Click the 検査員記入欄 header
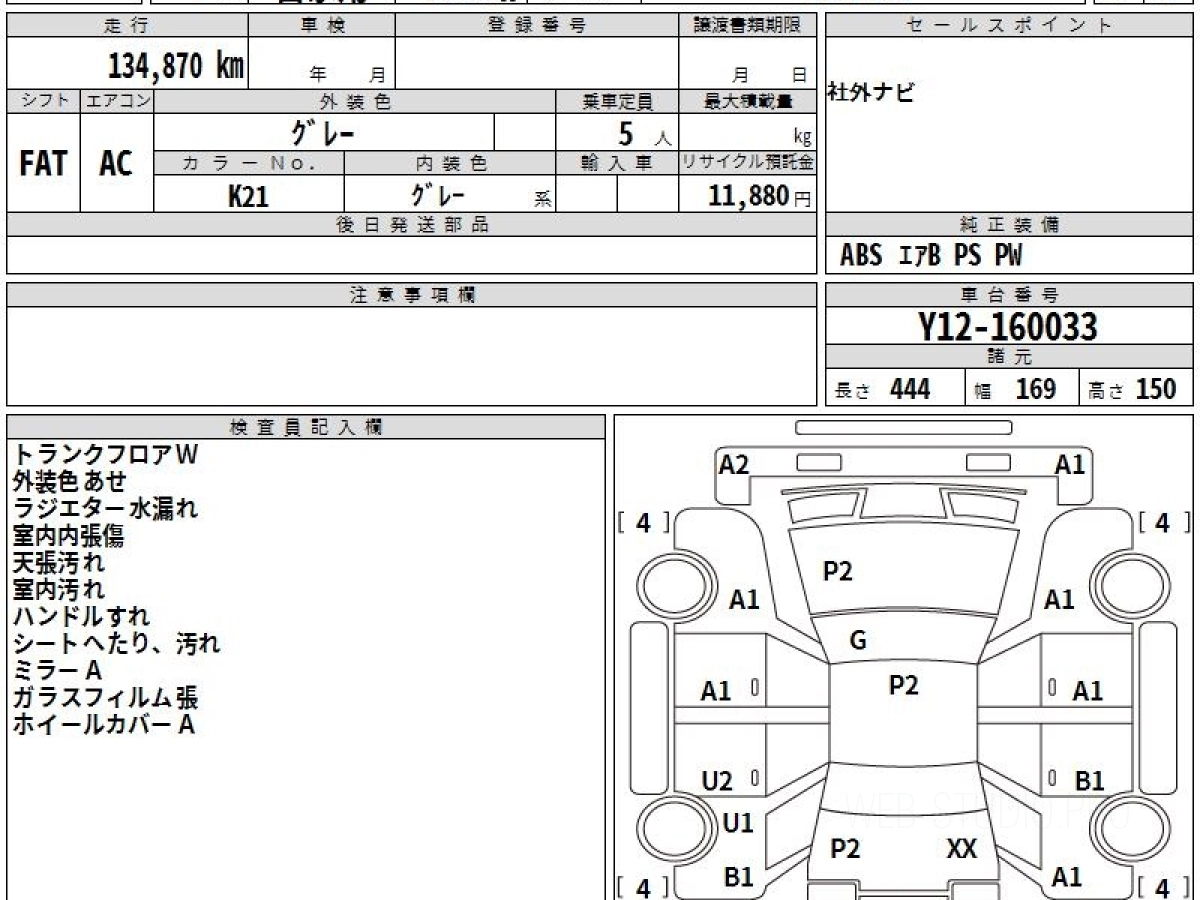 [306, 427]
